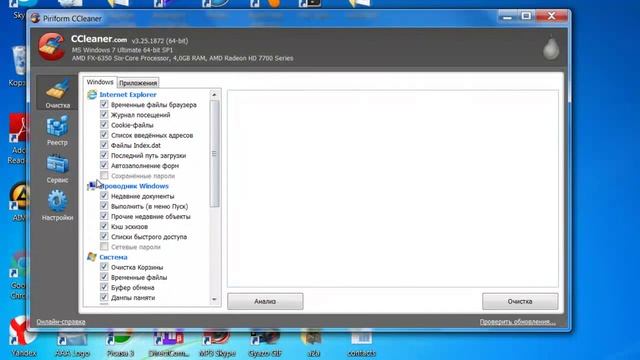
Task: Switch to the Приложения tab
Action: point(138,83)
